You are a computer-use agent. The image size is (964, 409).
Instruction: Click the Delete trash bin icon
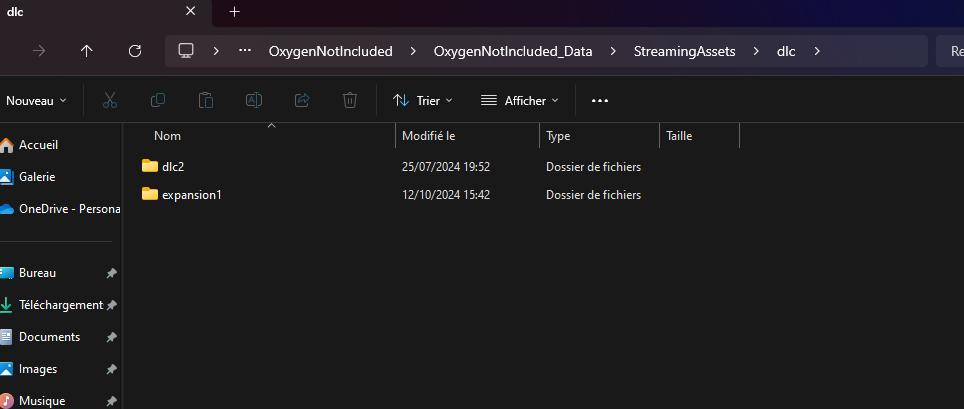[x=350, y=100]
